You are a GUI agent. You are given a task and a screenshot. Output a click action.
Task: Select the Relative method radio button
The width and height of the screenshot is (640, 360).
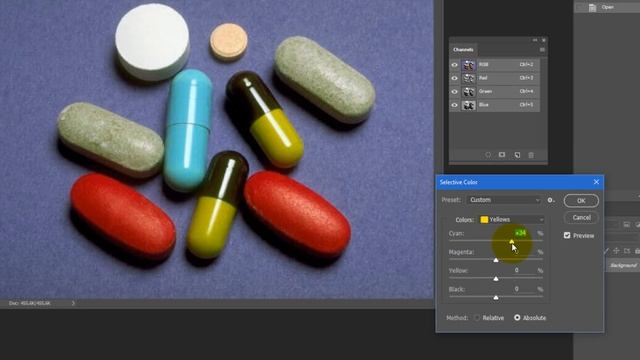click(x=477, y=318)
